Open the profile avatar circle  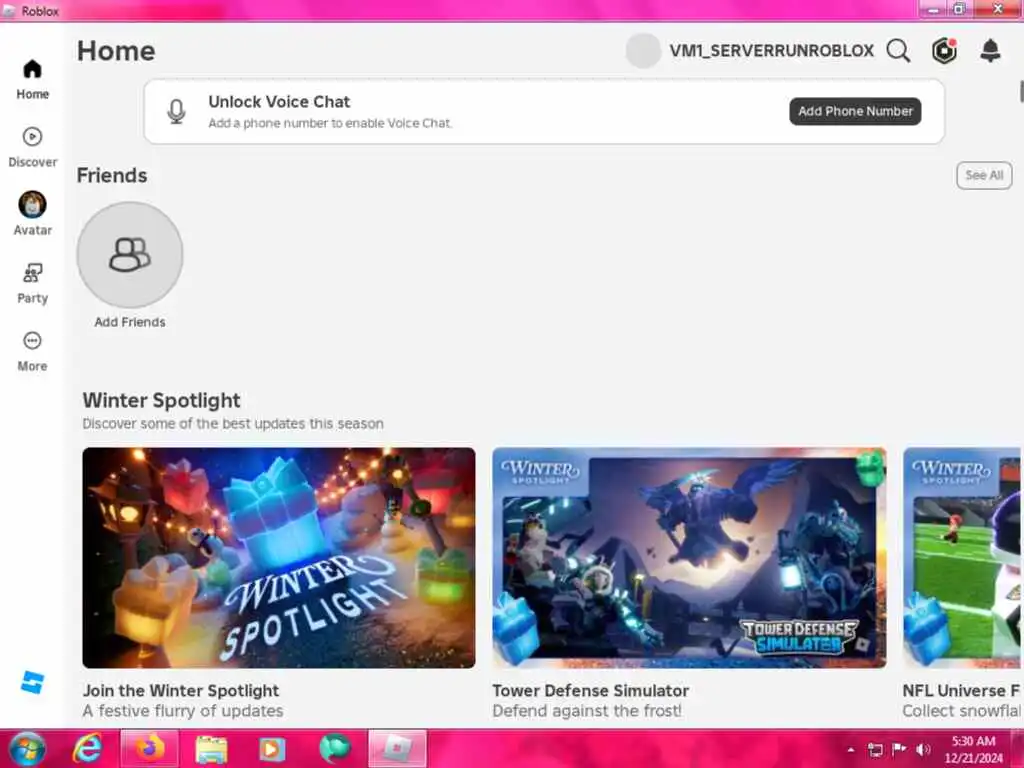point(643,51)
